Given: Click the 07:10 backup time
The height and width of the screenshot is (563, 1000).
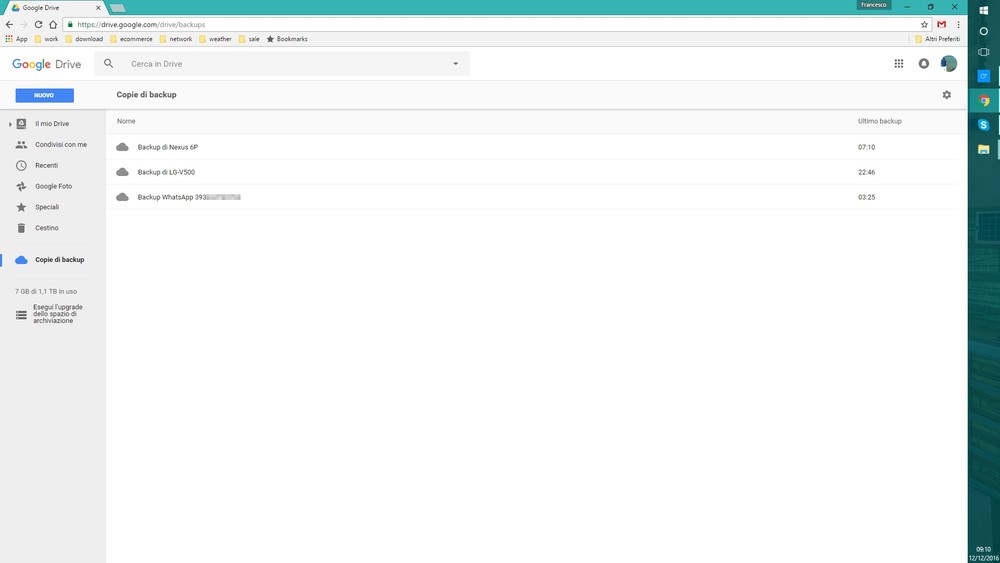Looking at the screenshot, I should (866, 147).
